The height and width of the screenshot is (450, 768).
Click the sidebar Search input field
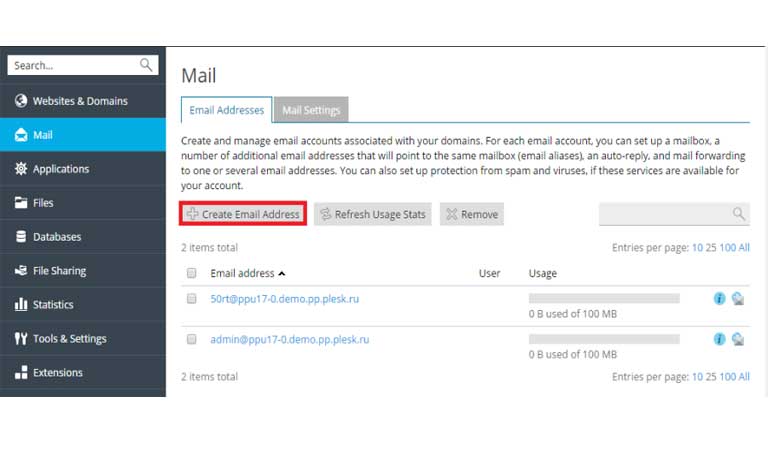point(83,65)
